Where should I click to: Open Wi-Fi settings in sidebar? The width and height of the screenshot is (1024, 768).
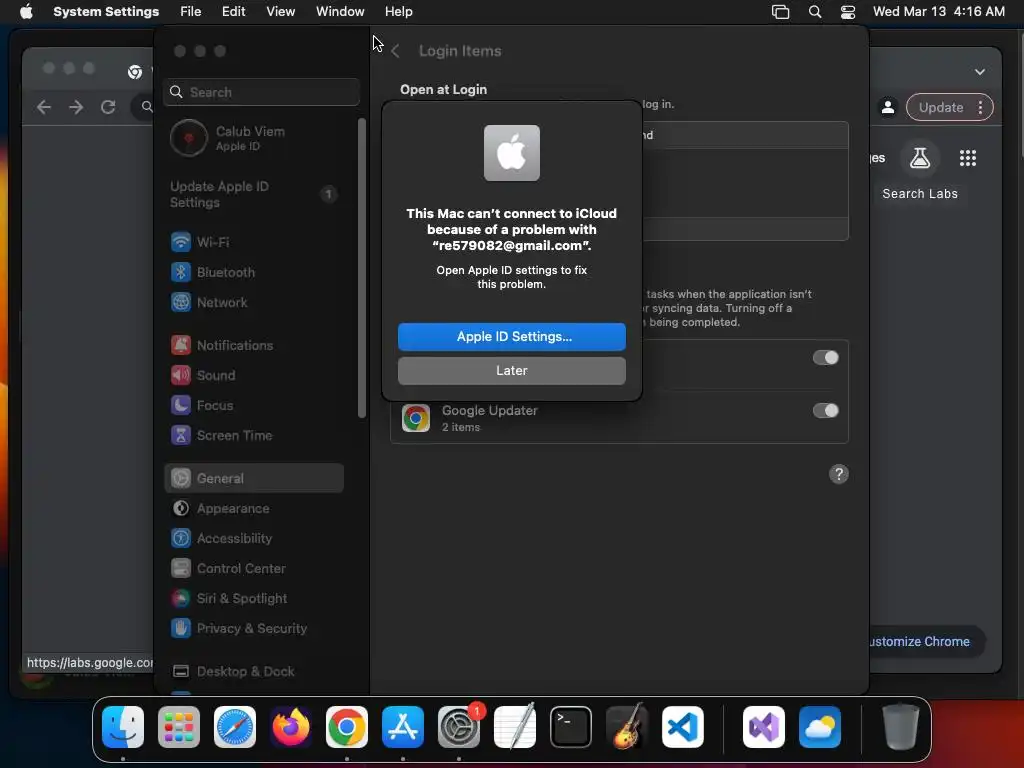point(254,242)
